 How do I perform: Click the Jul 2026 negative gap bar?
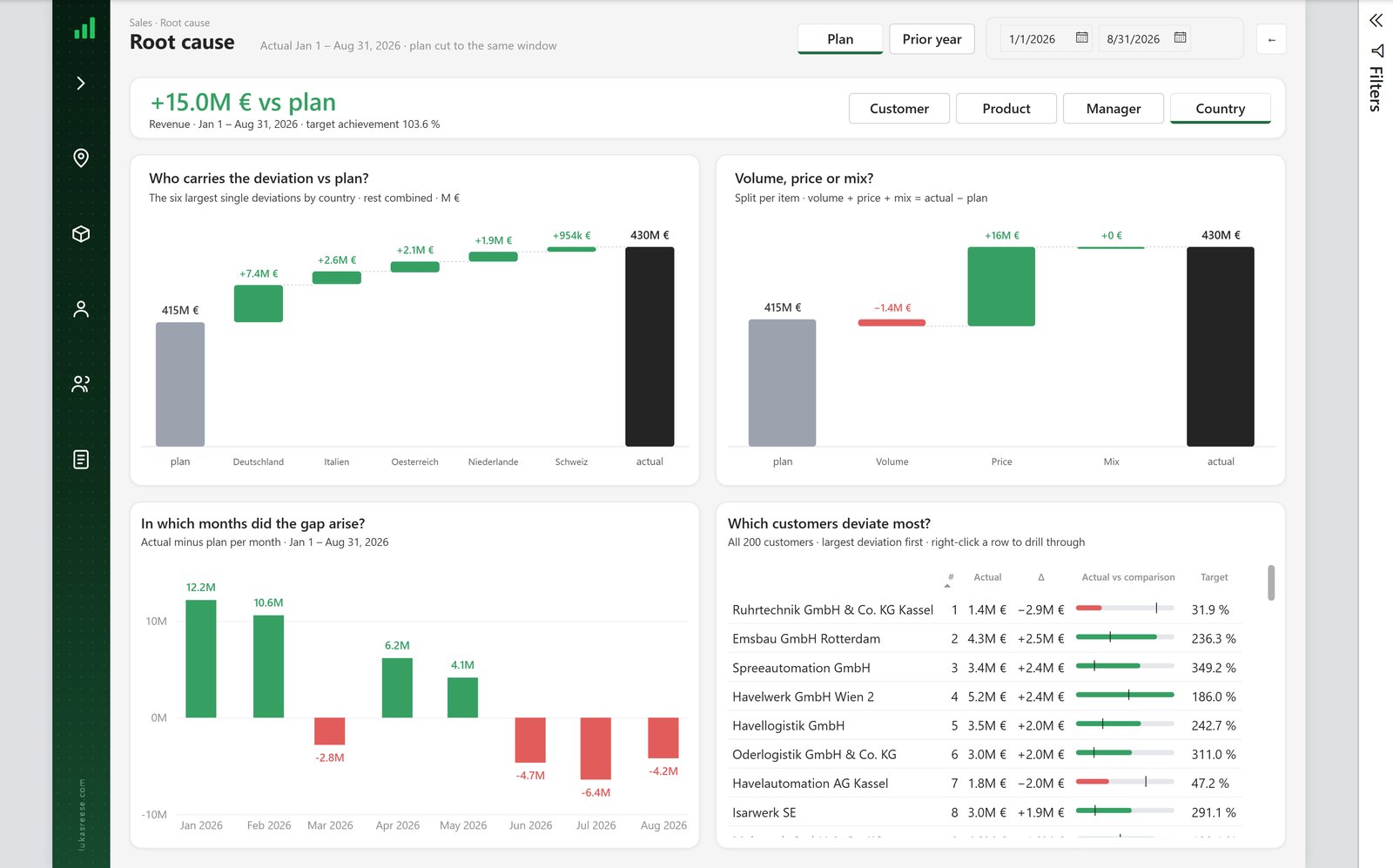[x=596, y=749]
